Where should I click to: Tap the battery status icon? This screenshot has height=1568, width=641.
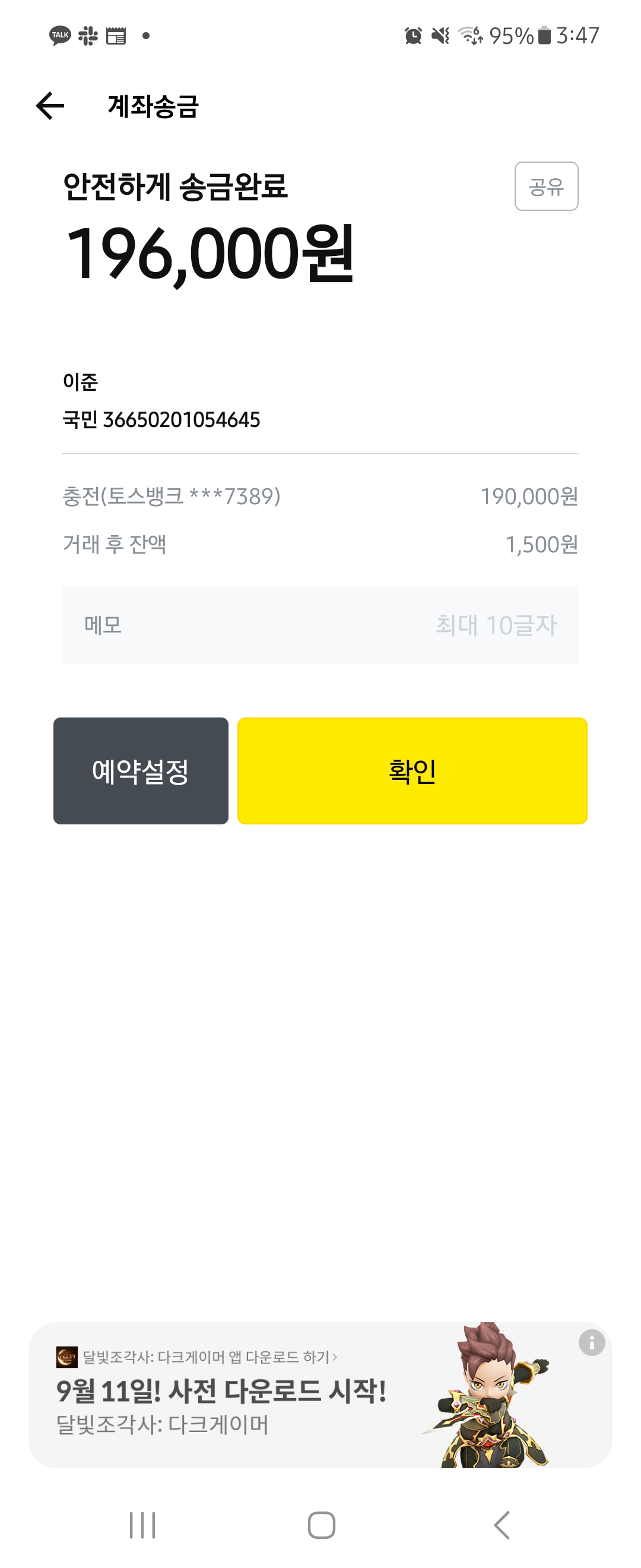(544, 36)
